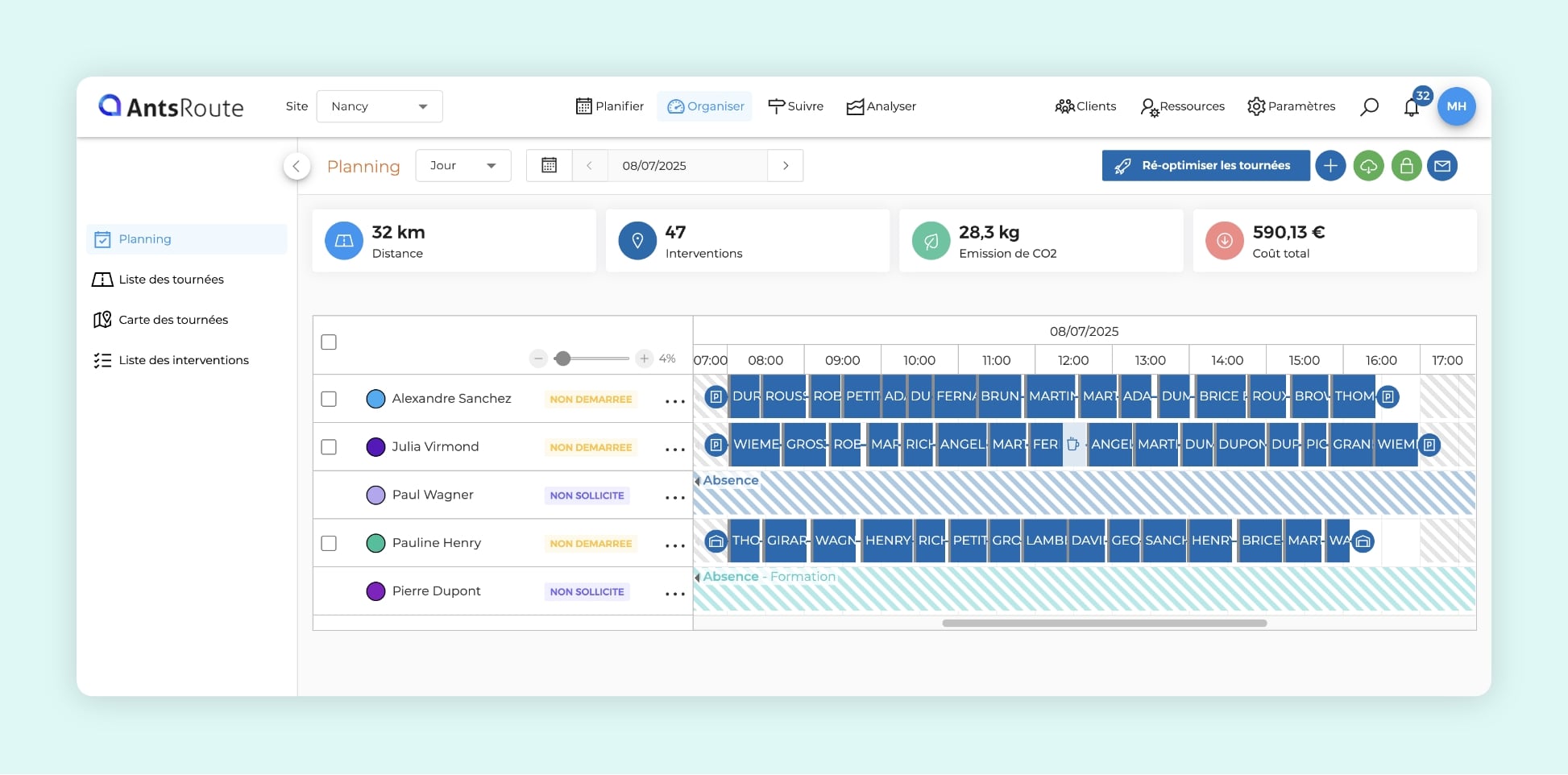Open the Site Nancy dropdown
This screenshot has height=775, width=1568.
tap(380, 106)
